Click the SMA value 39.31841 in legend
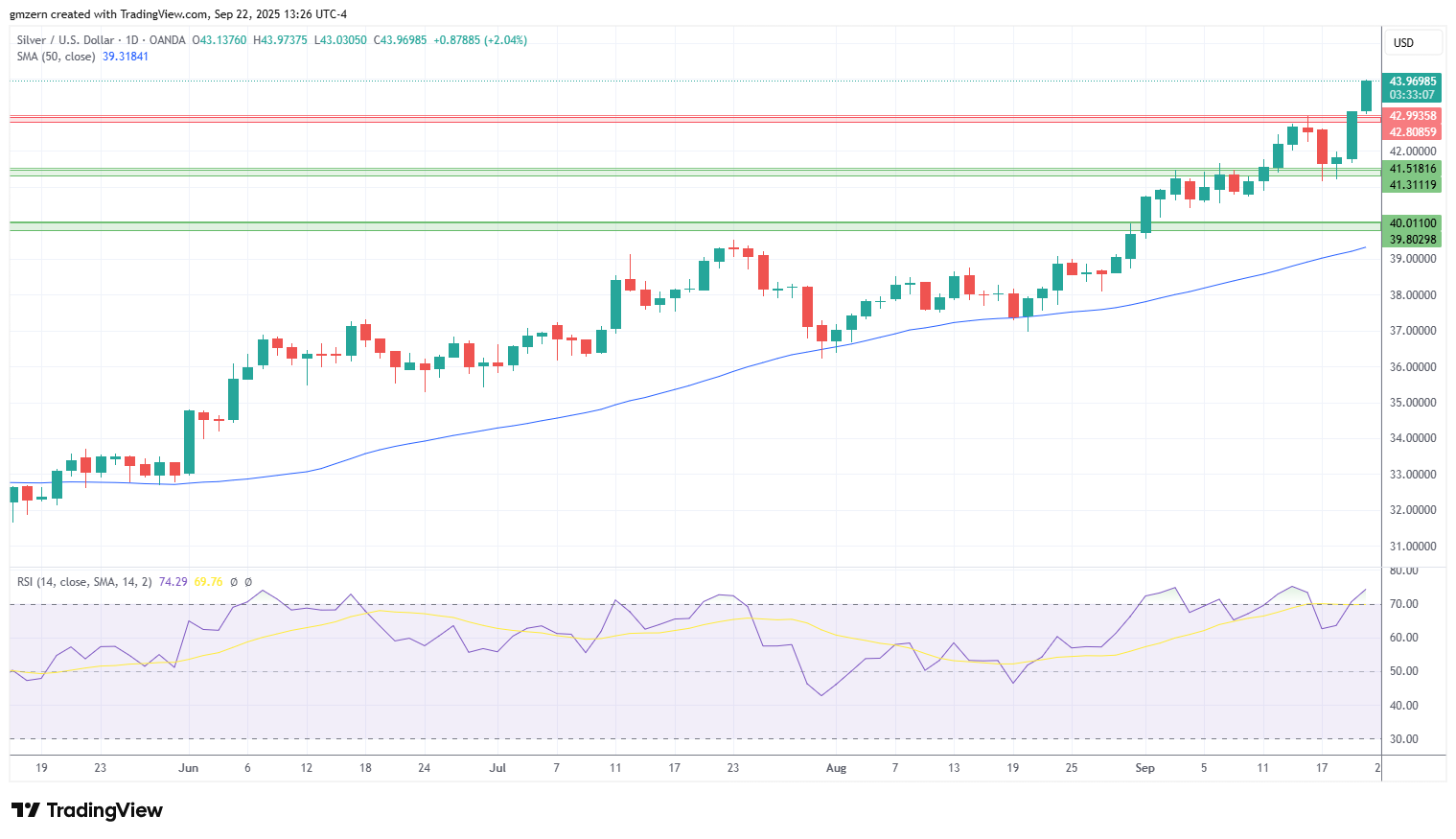Viewport: 1456px width, 839px height. tap(126, 57)
